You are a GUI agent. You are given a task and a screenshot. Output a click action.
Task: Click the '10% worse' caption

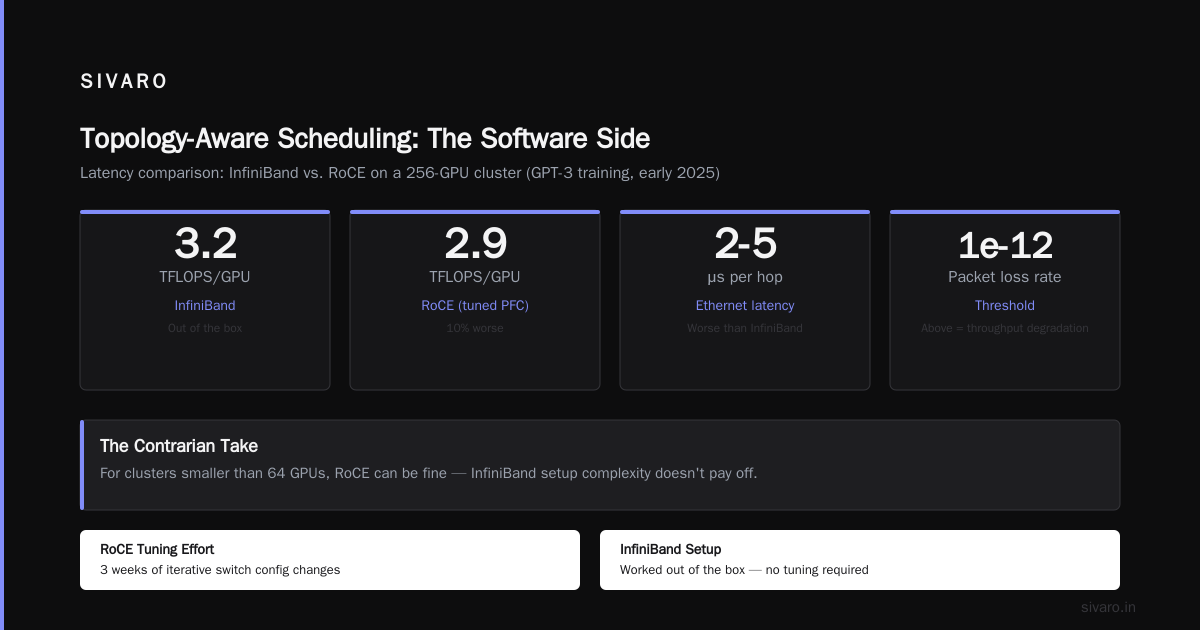475,328
